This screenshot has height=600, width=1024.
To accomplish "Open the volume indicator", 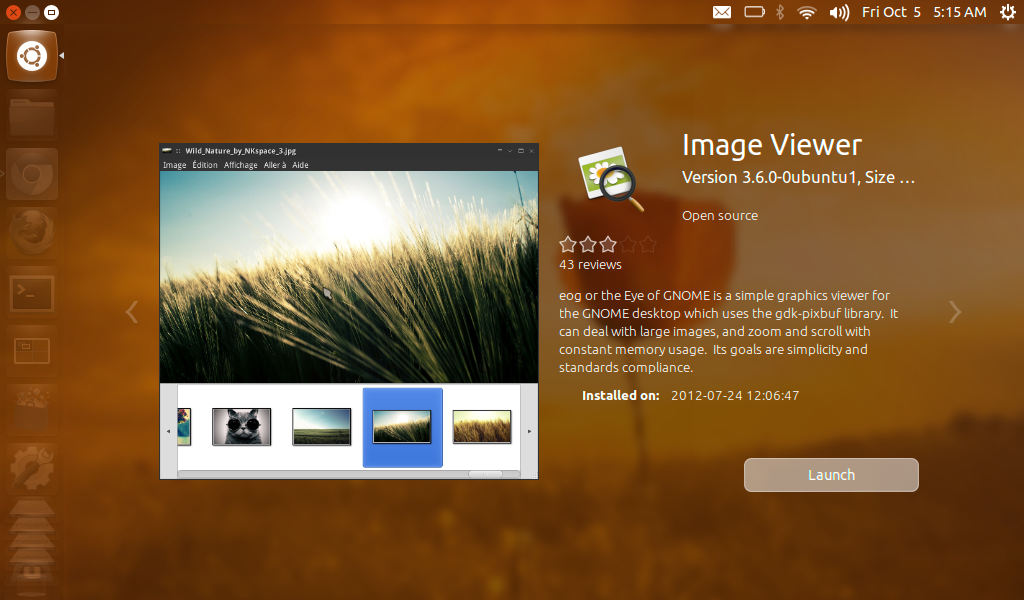I will click(x=838, y=12).
